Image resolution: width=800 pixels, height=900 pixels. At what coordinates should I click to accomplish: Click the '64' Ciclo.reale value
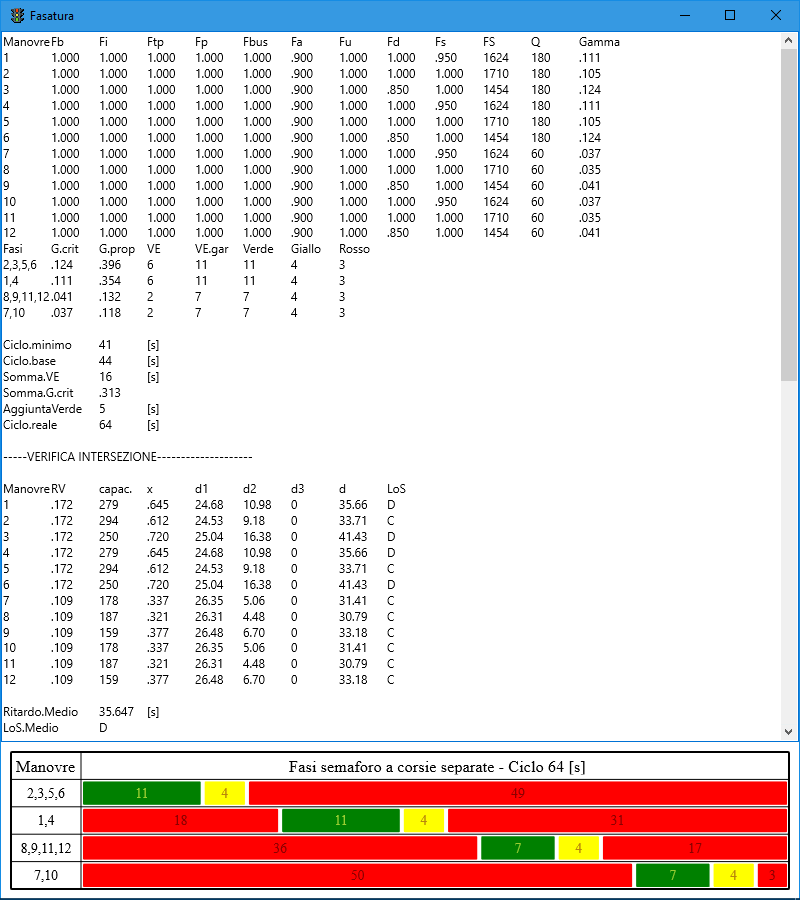point(106,425)
